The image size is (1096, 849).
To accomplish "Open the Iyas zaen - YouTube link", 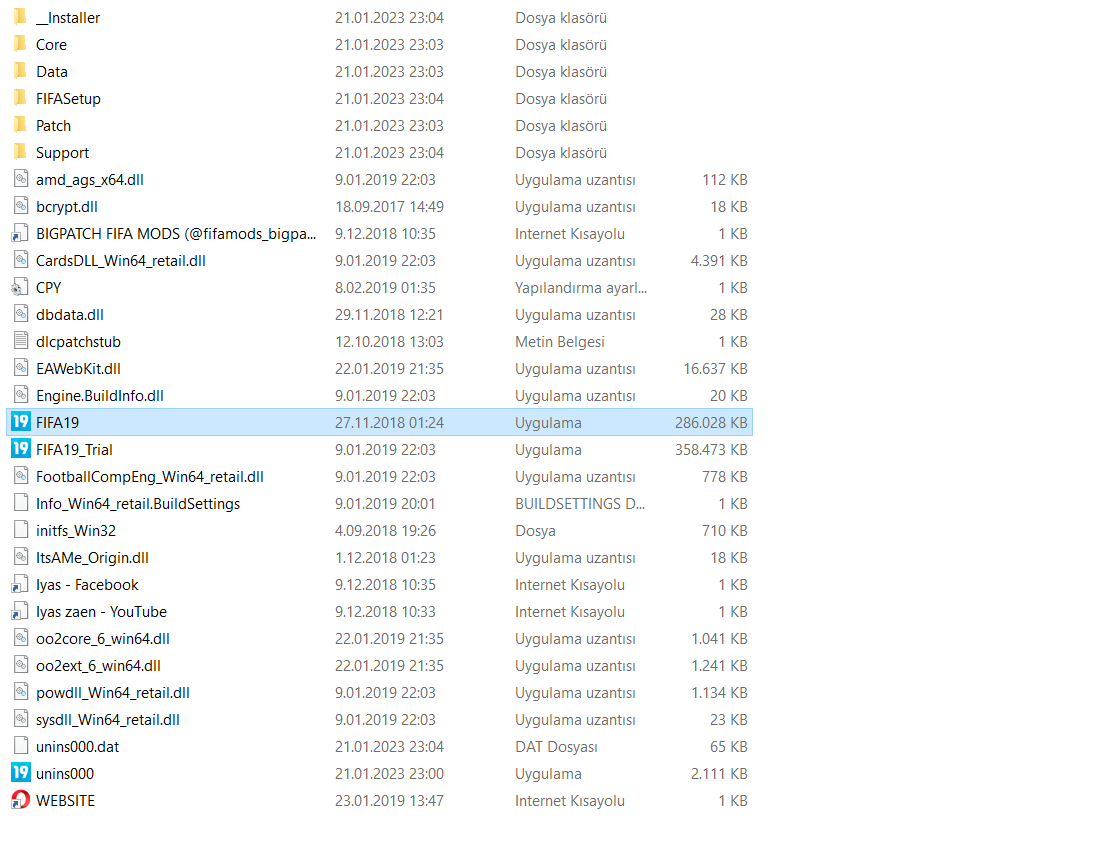I will coord(20,611).
